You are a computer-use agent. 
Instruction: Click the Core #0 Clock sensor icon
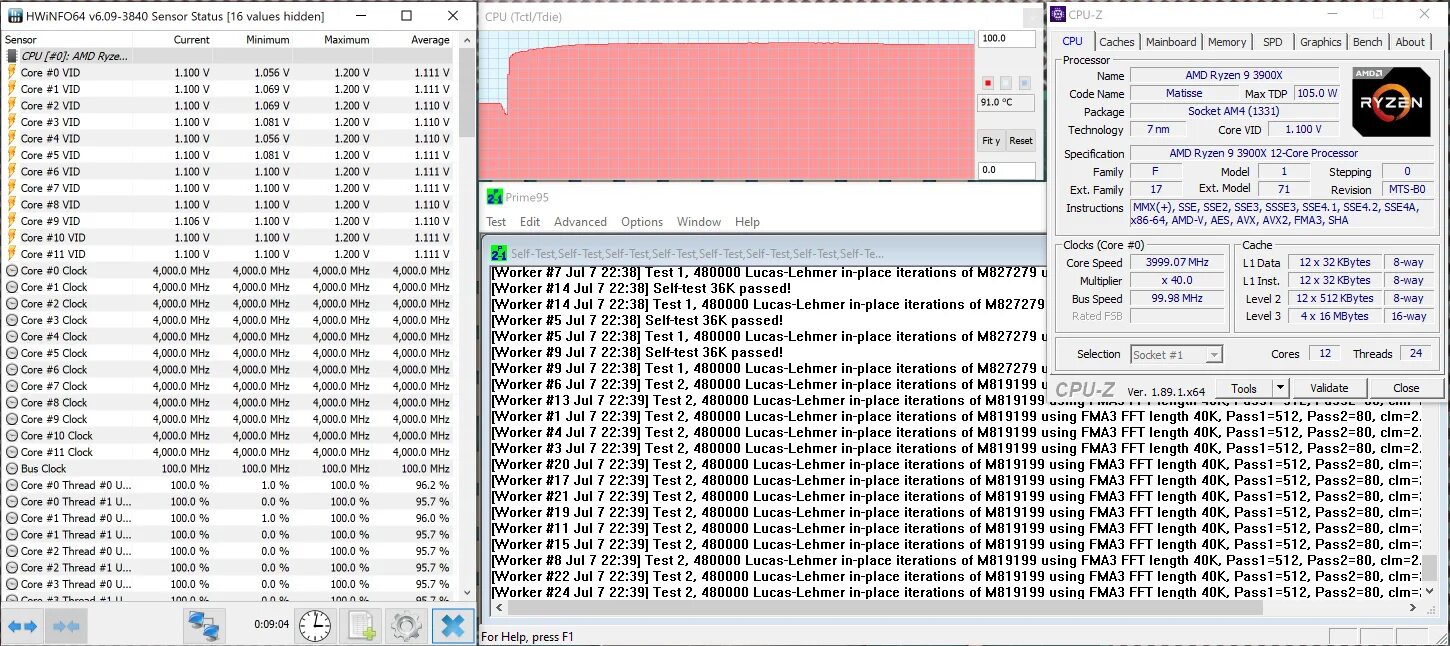pos(12,270)
